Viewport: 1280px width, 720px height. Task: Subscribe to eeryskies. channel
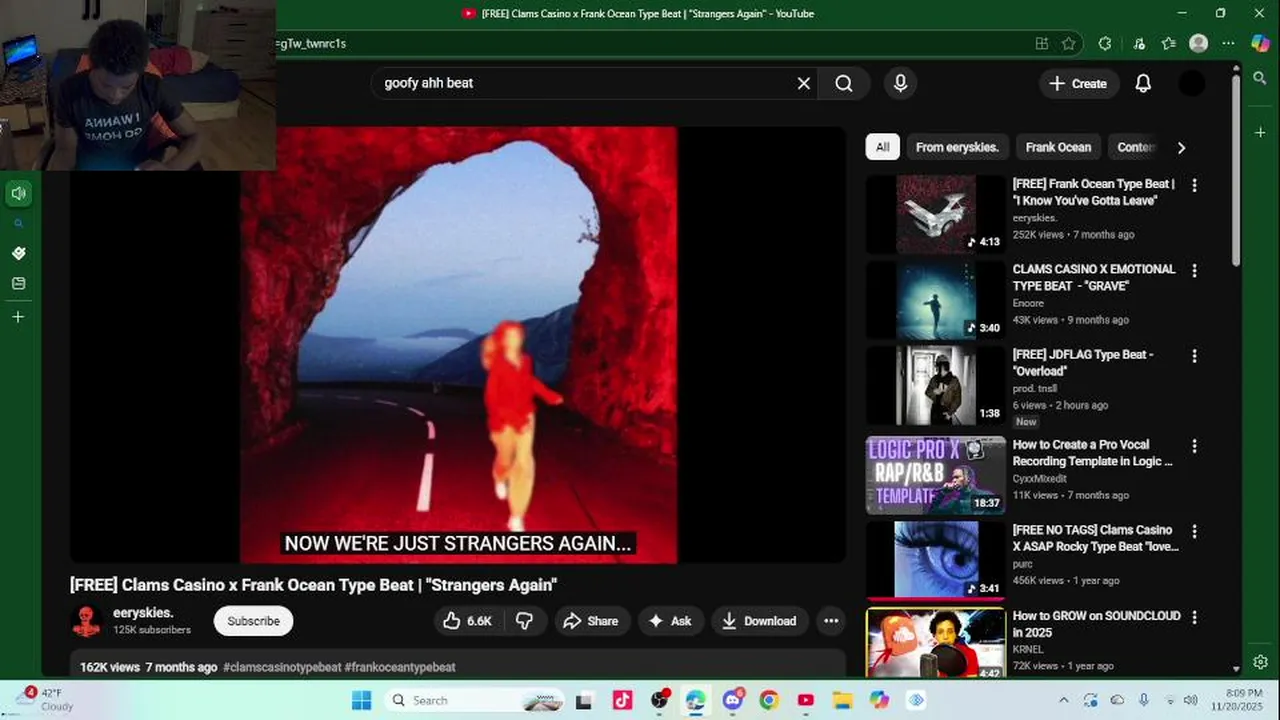(x=253, y=621)
